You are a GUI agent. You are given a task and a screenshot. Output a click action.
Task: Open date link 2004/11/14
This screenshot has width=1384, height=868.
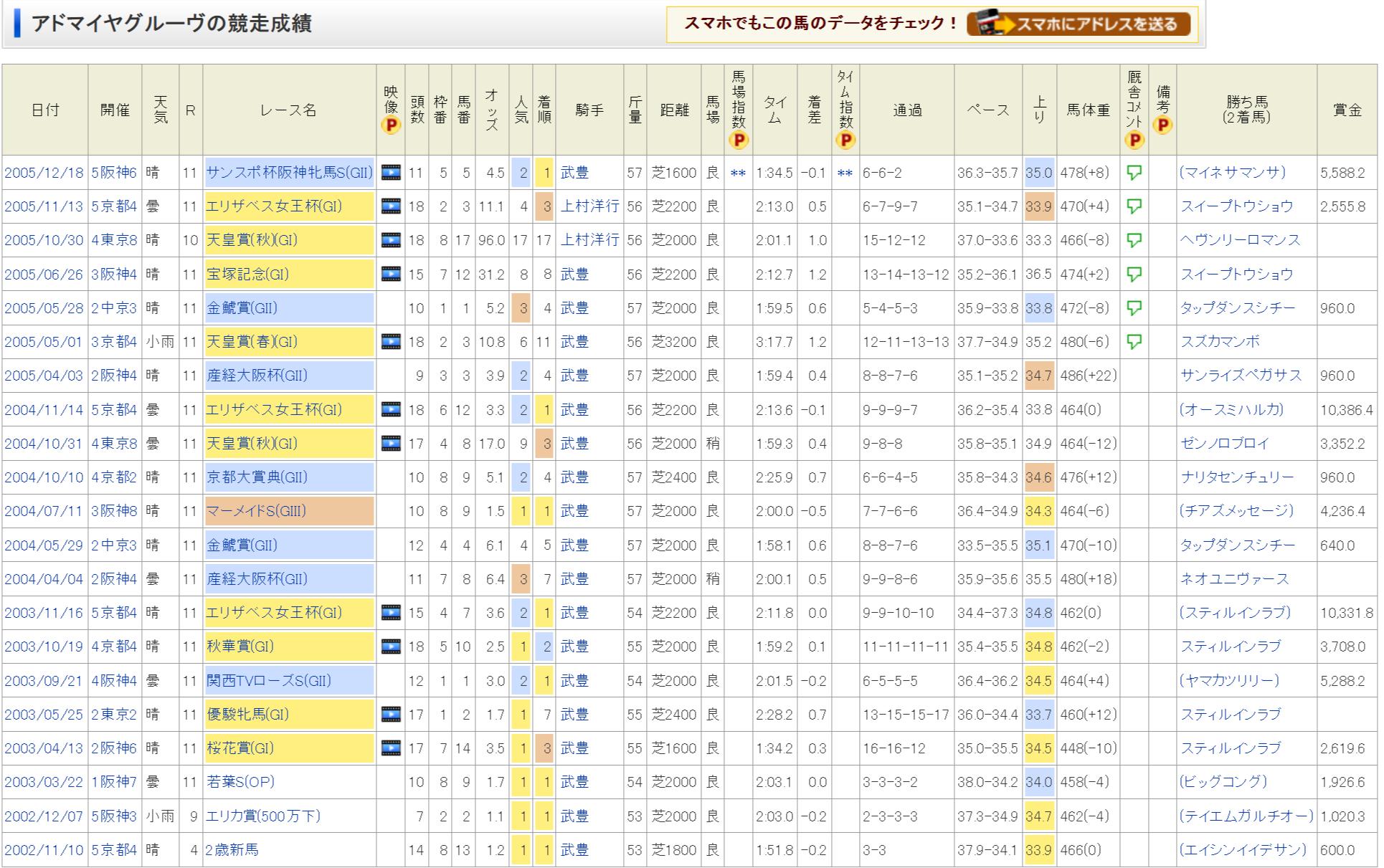[44, 410]
